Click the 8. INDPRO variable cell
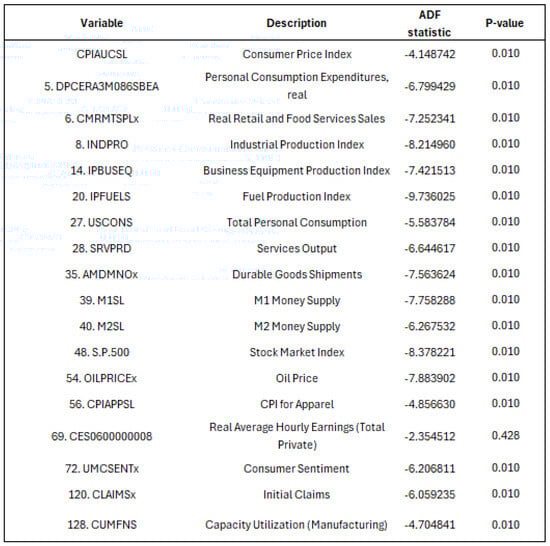550x546 pixels. [102, 144]
